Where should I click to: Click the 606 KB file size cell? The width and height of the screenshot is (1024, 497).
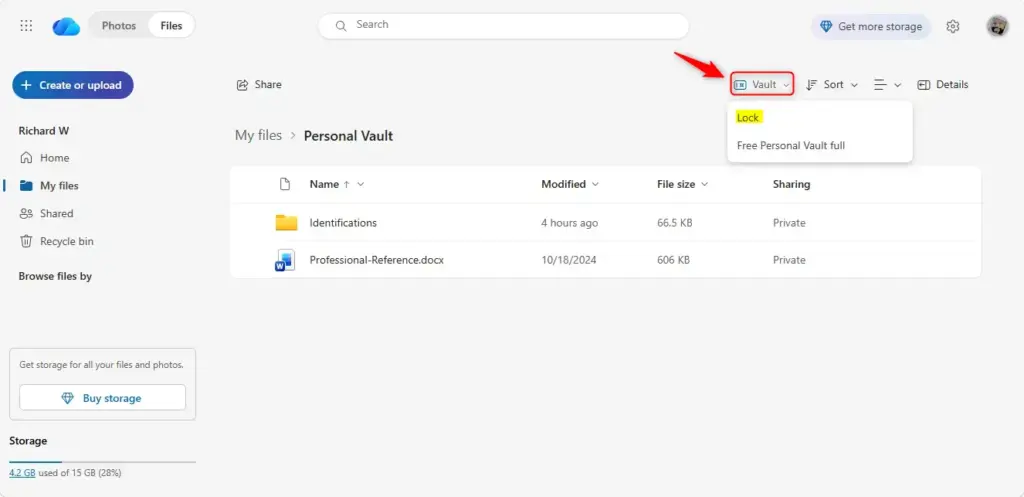[673, 260]
